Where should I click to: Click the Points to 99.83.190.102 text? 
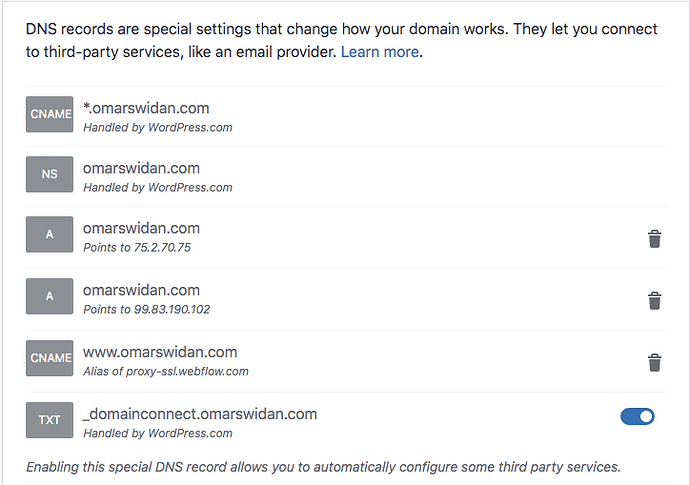point(147,310)
